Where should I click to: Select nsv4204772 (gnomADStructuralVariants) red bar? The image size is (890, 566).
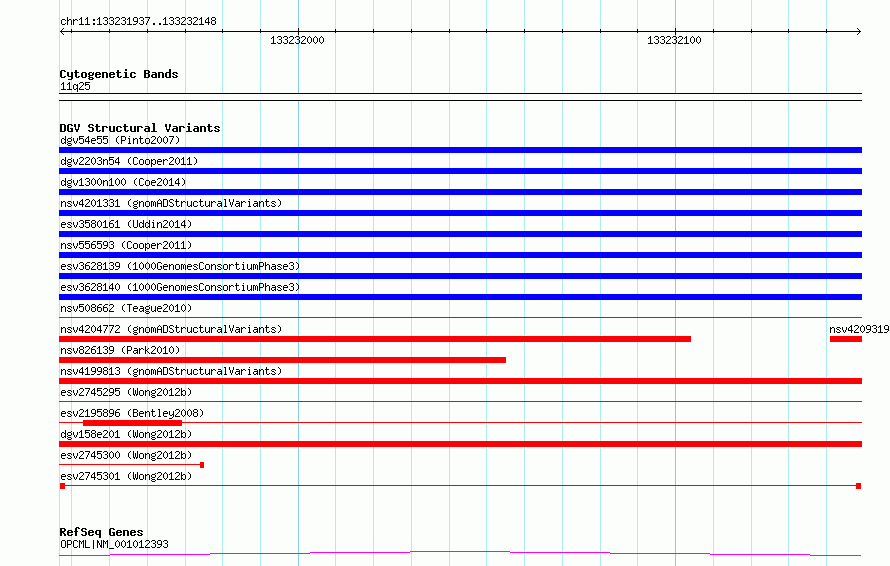point(375,339)
